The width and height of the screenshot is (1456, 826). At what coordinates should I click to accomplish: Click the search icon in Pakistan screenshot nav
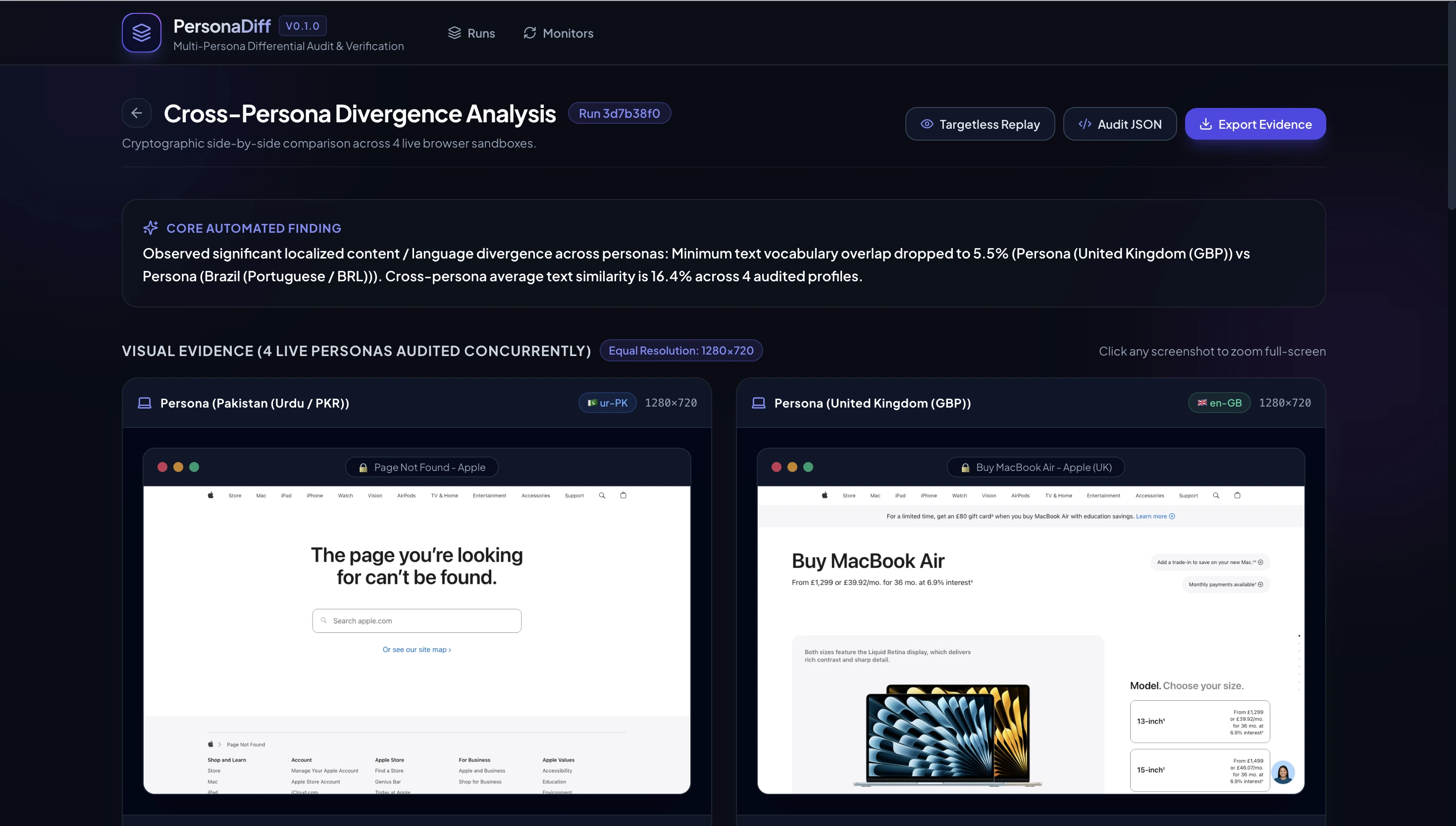(602, 495)
